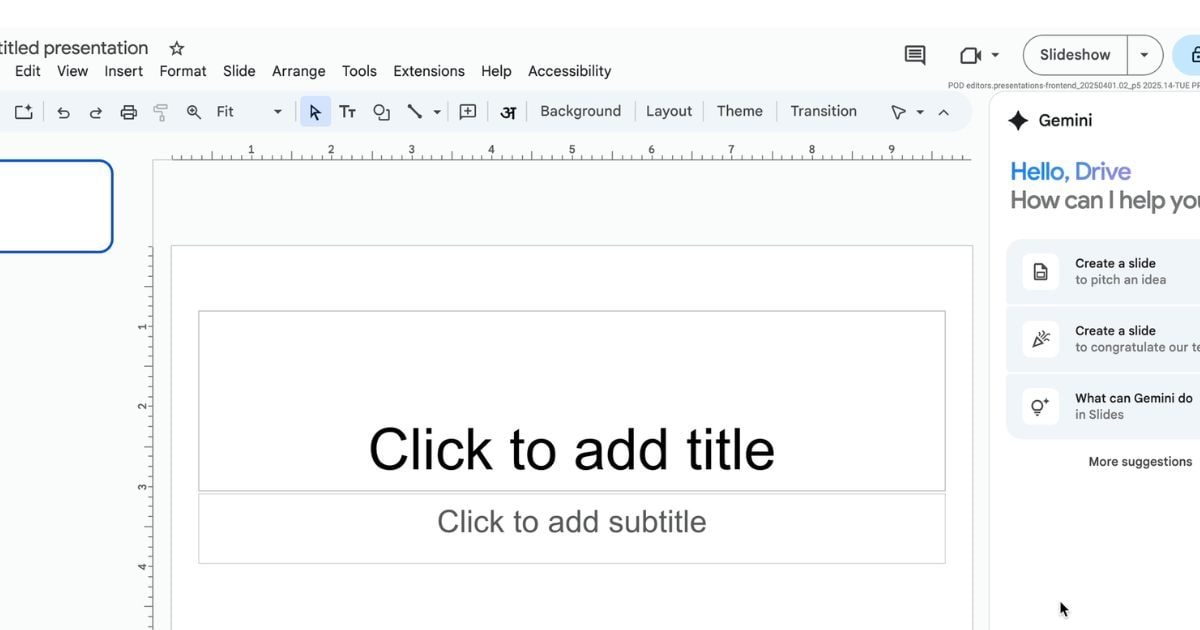Click the Theme button
This screenshot has height=630, width=1200.
[739, 111]
